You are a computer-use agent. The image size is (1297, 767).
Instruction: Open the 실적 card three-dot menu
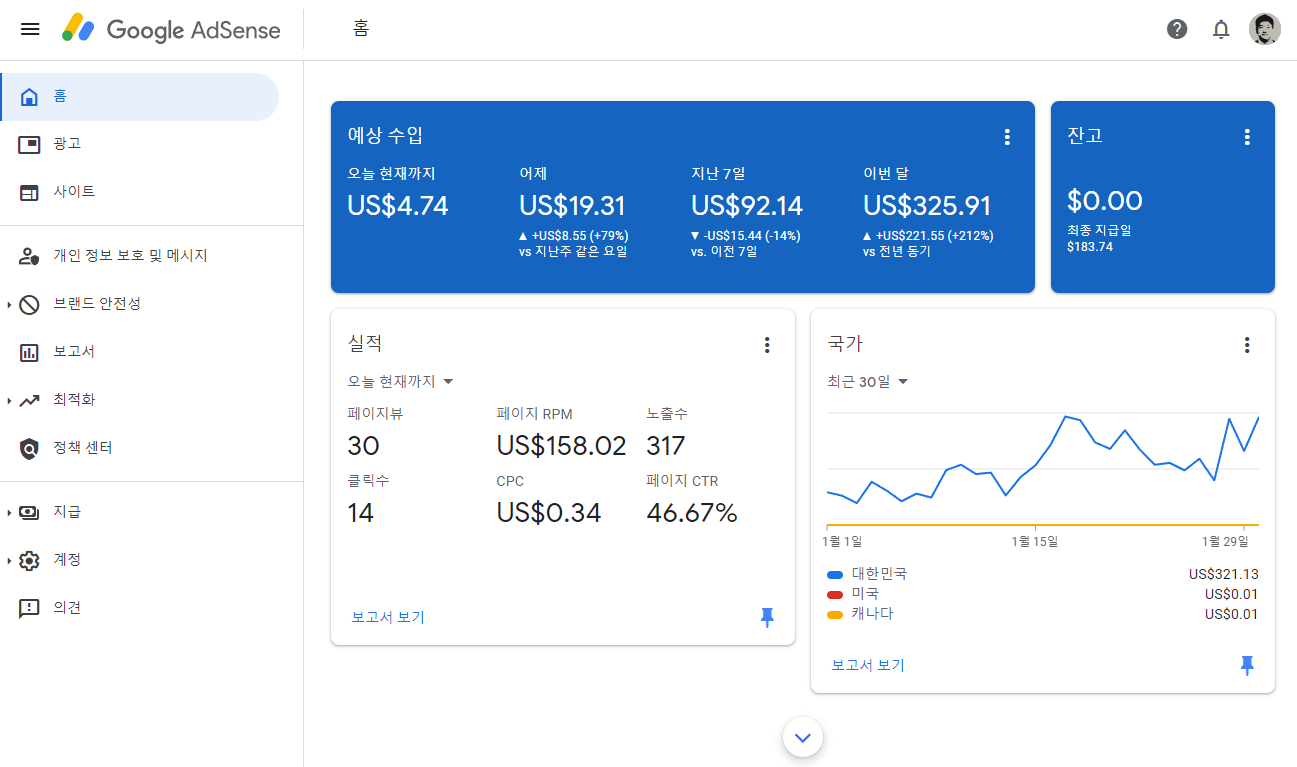pos(767,345)
